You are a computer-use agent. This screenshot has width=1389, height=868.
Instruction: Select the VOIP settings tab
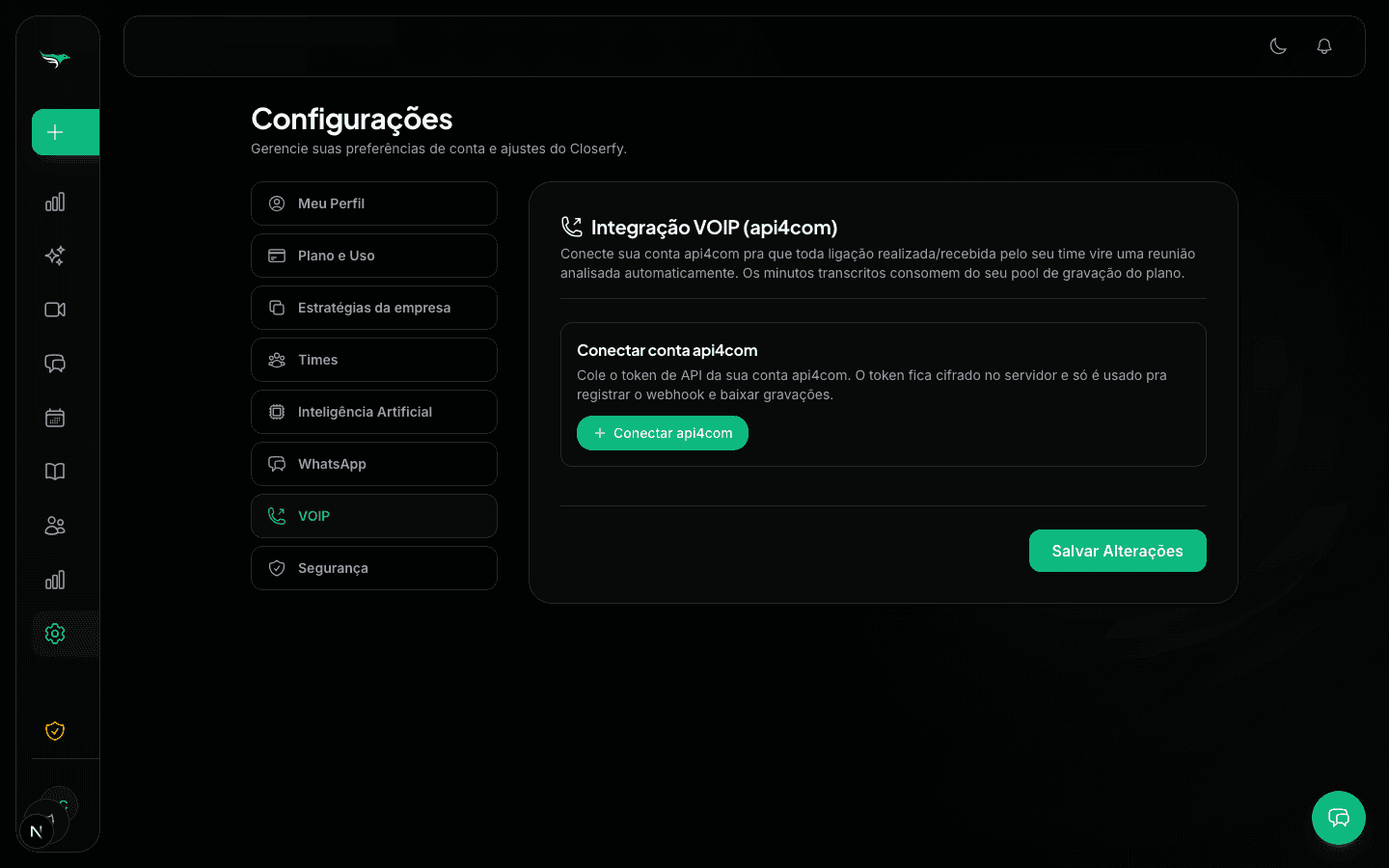coord(374,516)
